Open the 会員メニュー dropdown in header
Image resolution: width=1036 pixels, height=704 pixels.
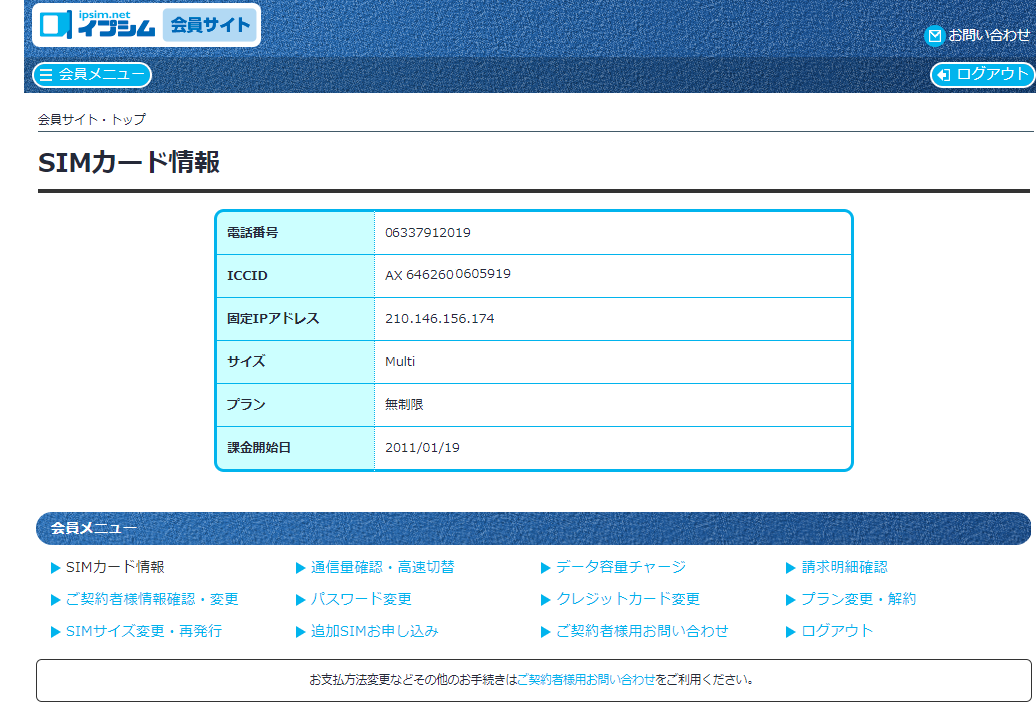[x=92, y=75]
